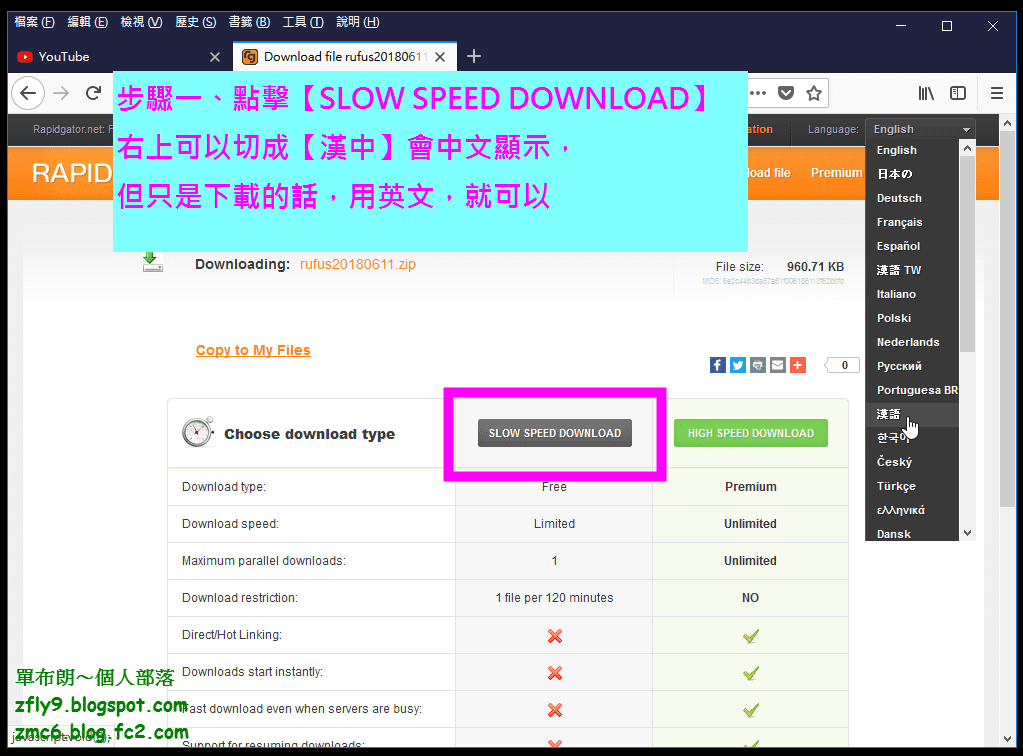1023x756 pixels.
Task: Click the HIGH SPEED DOWNLOAD button
Action: [x=750, y=433]
